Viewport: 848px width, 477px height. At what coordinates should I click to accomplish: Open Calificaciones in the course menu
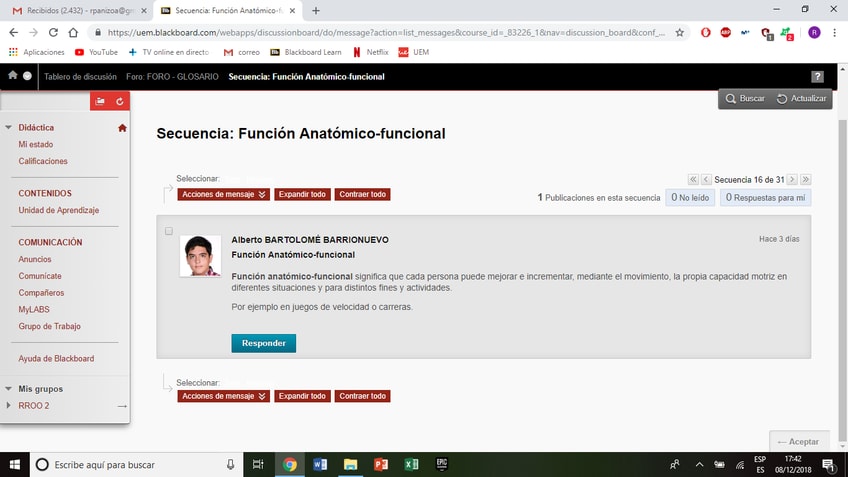[x=43, y=161]
